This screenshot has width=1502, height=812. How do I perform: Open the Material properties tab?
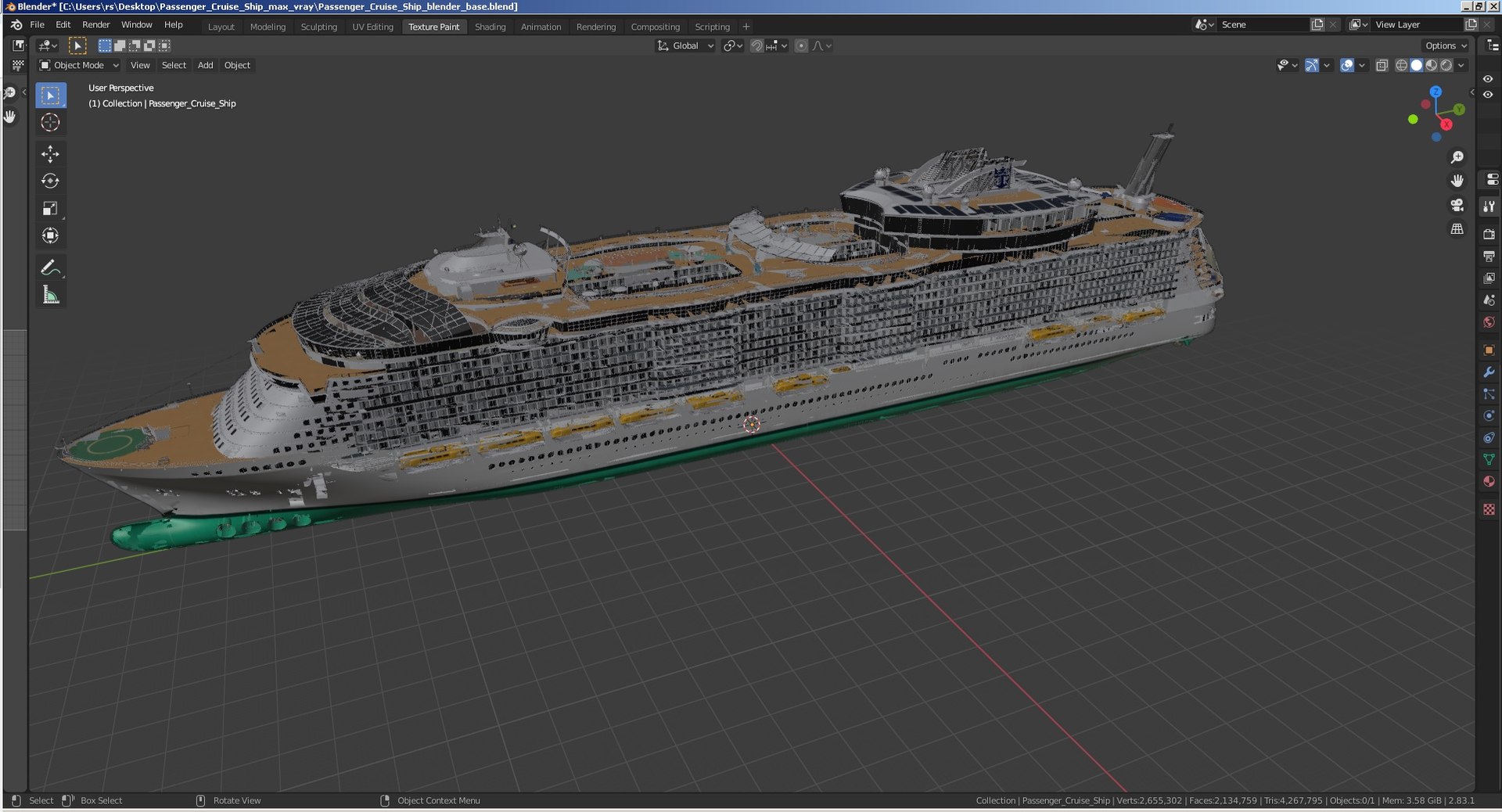(1489, 482)
